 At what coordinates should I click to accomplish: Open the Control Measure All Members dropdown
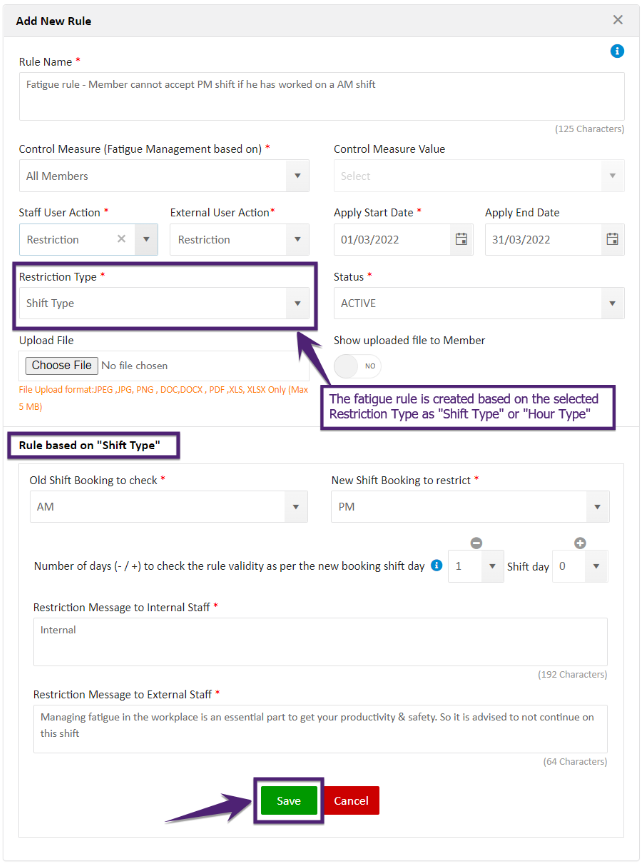pyautogui.click(x=164, y=176)
